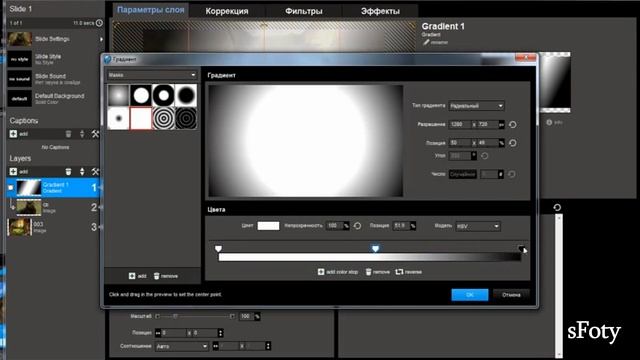
Task: Click the Непрозрачность field showing 100
Action: (335, 226)
